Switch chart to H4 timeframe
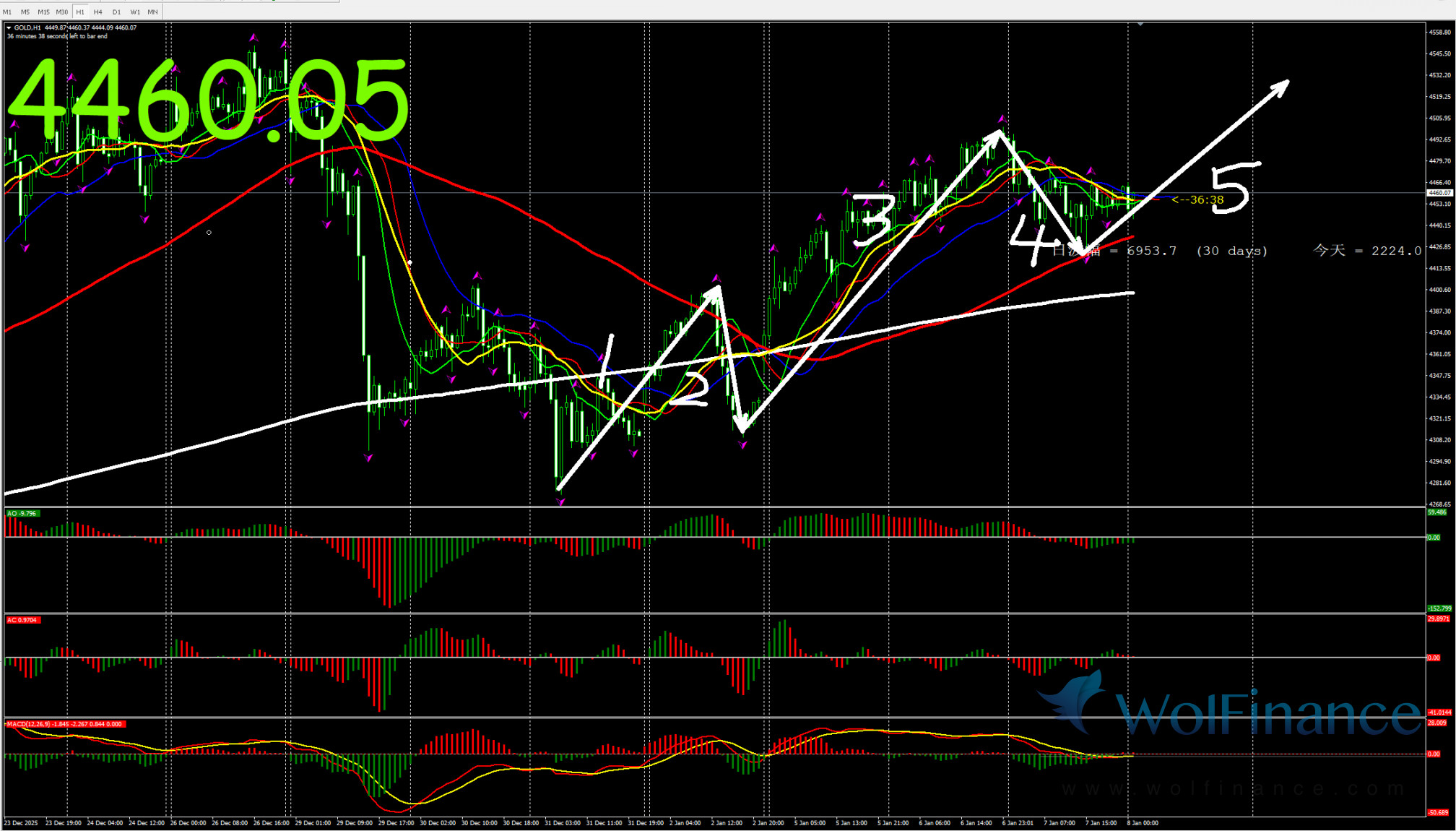This screenshot has height=831, width=1456. (x=98, y=12)
